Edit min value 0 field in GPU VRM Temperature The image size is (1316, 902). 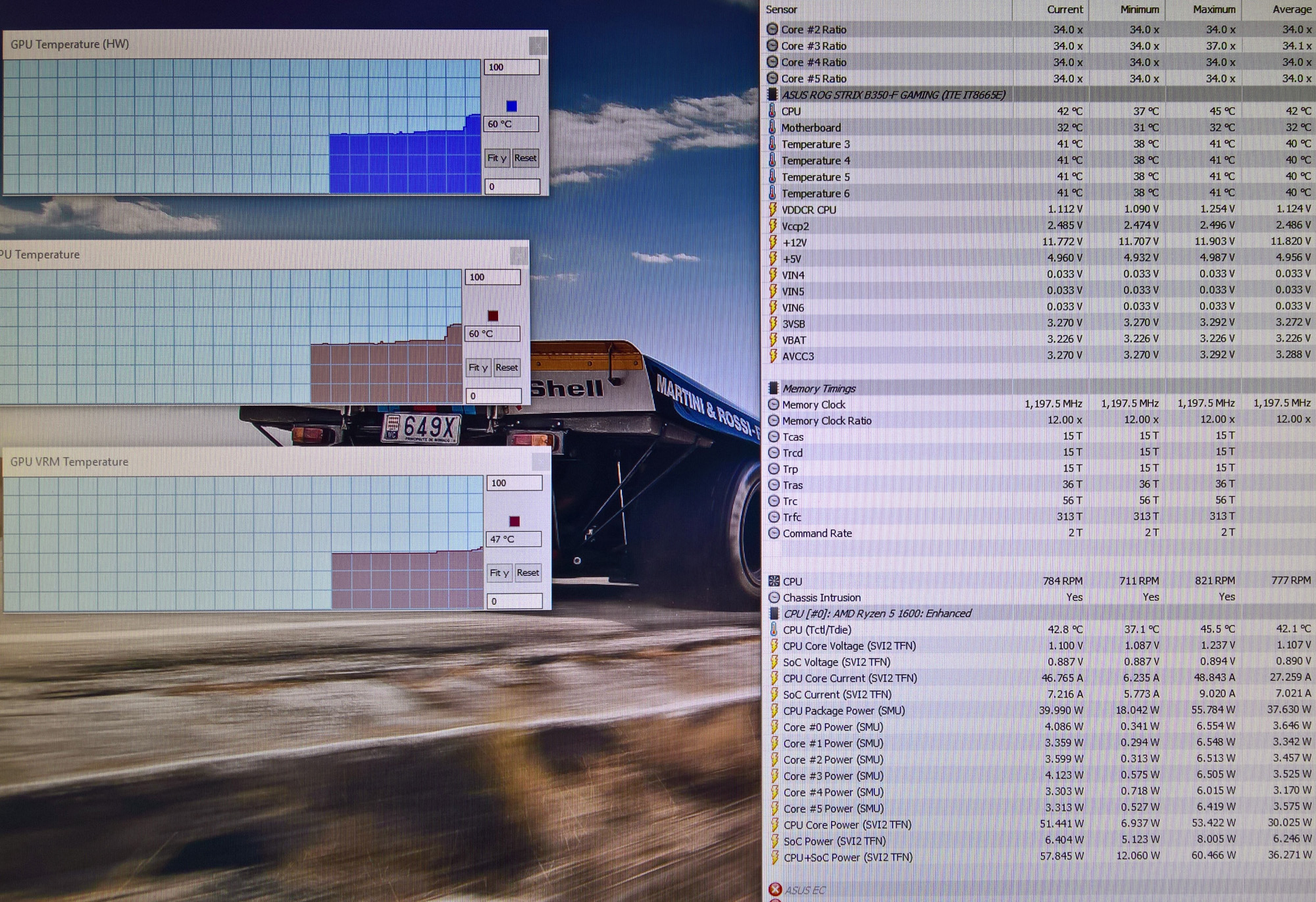(x=514, y=601)
